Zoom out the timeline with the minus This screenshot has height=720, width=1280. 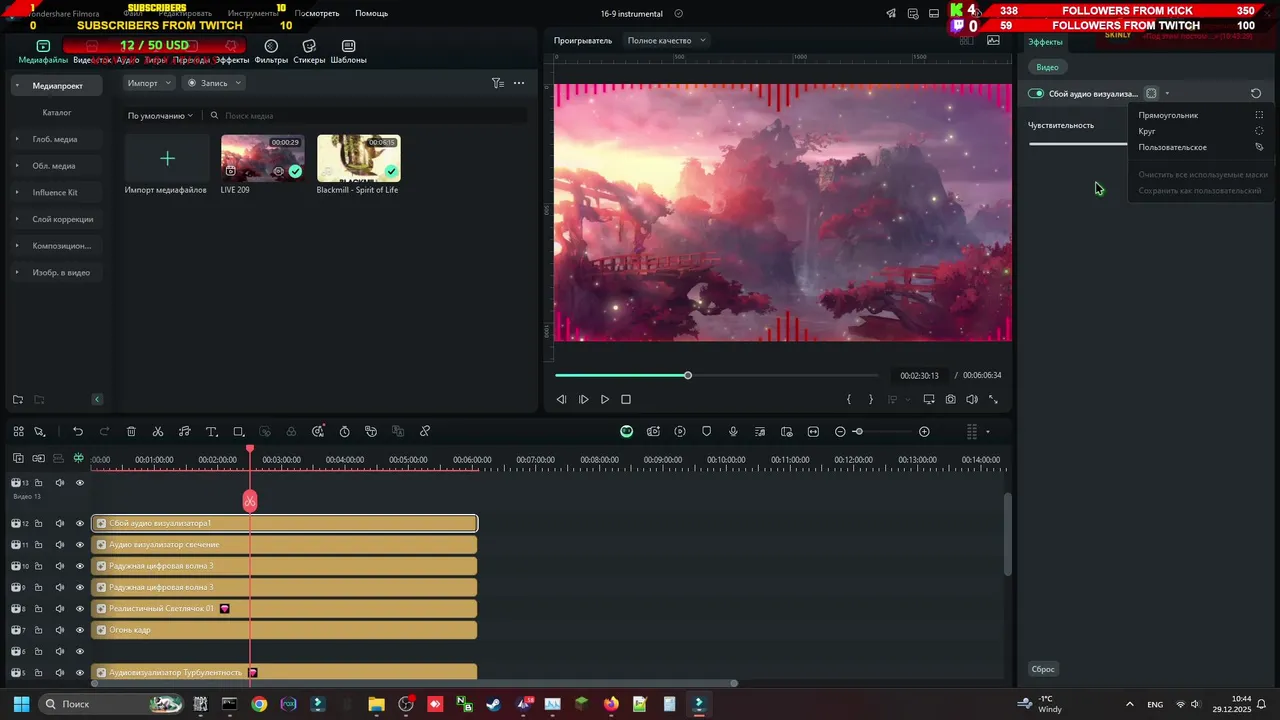coord(840,431)
